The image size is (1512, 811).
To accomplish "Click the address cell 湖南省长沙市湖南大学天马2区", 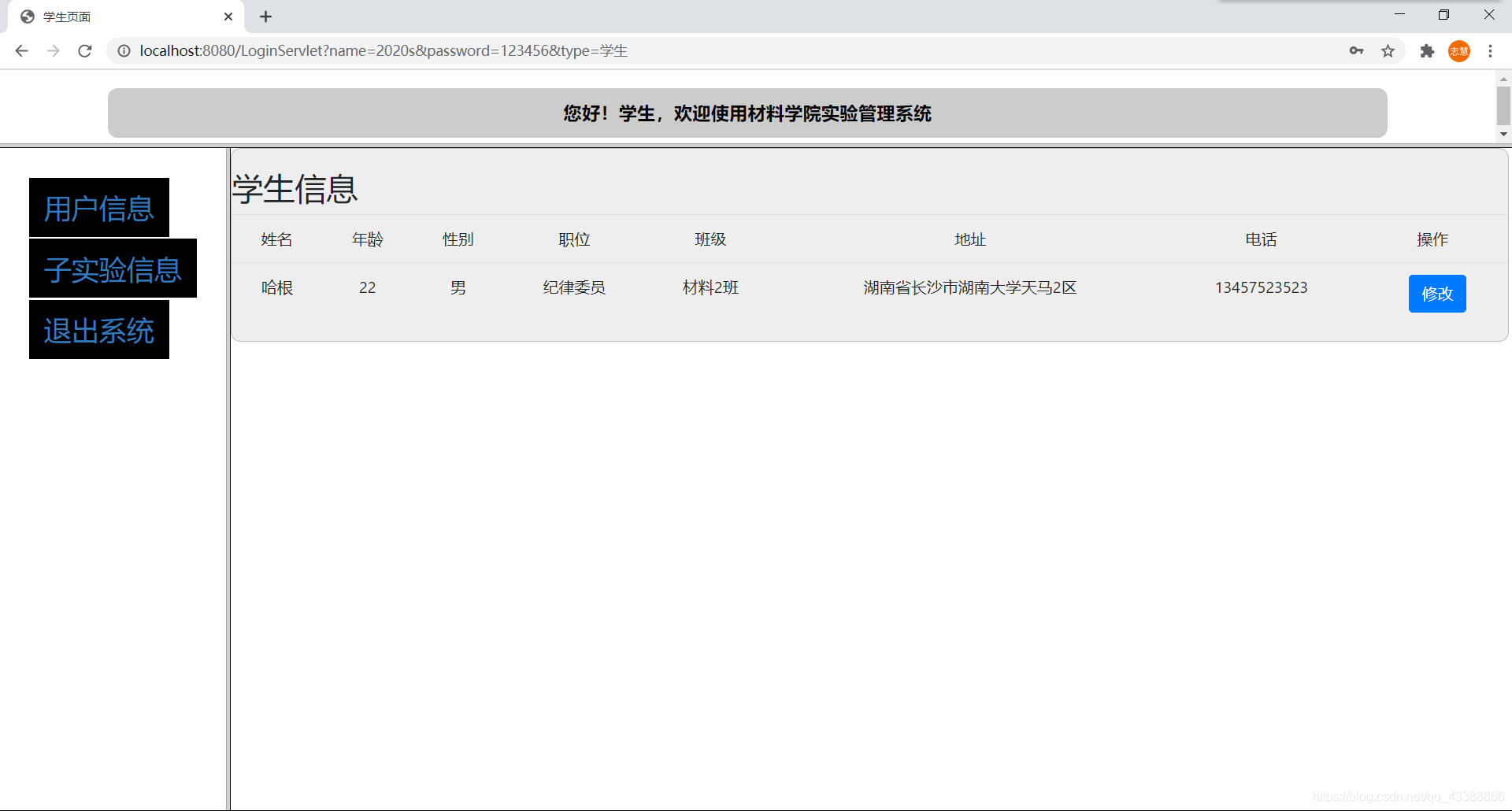I will (970, 287).
